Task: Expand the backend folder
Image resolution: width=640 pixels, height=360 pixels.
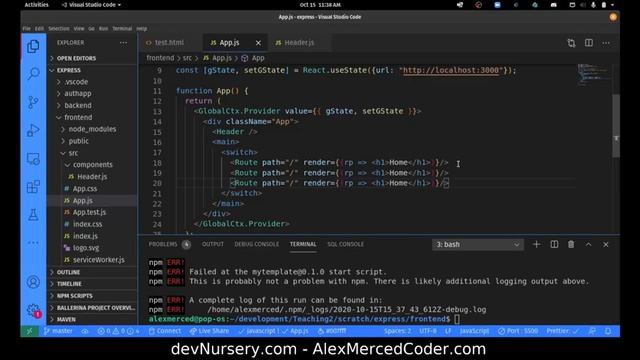Action: tap(92, 105)
